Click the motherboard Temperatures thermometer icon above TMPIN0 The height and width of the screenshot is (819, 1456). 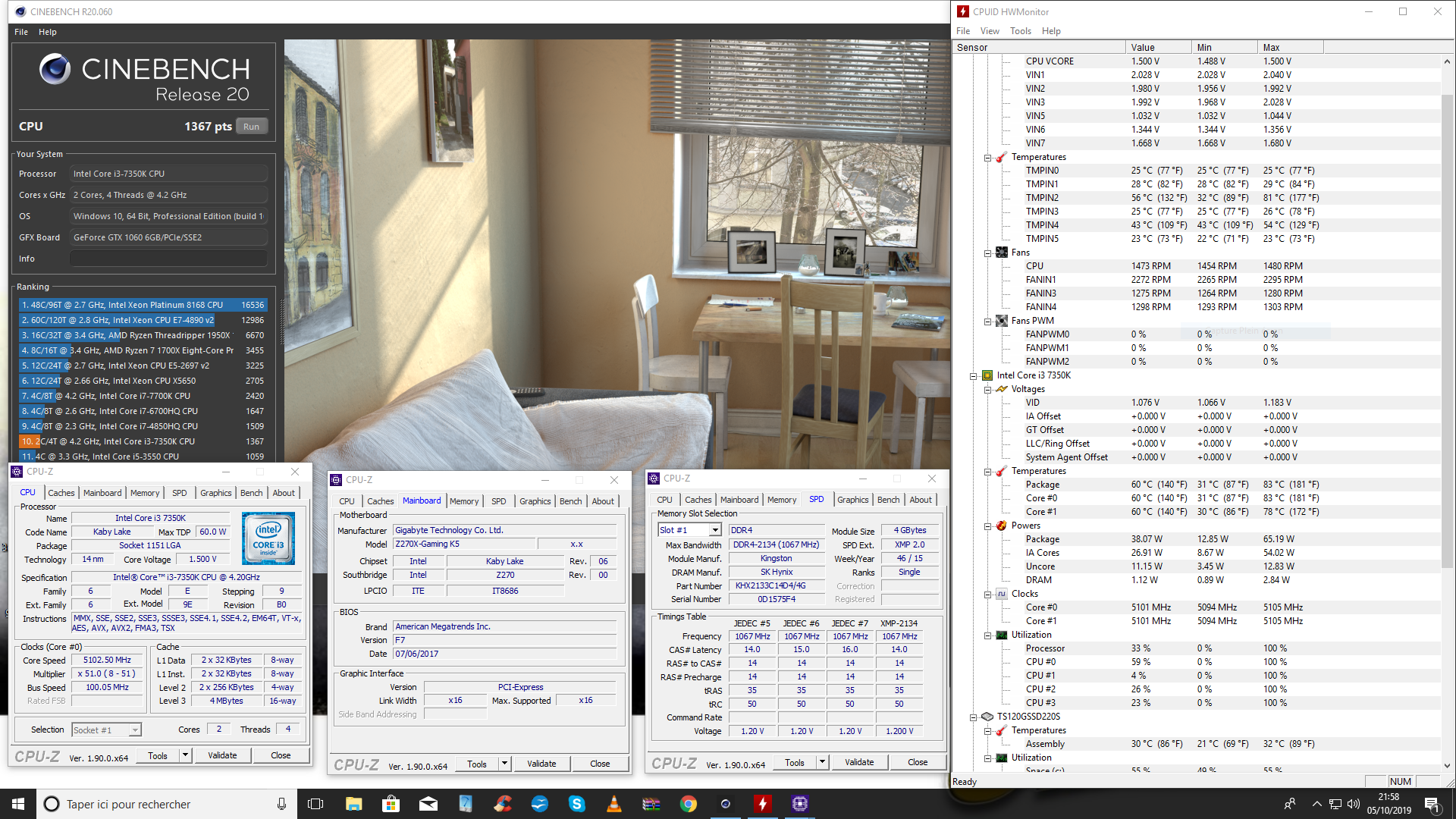tap(1001, 157)
